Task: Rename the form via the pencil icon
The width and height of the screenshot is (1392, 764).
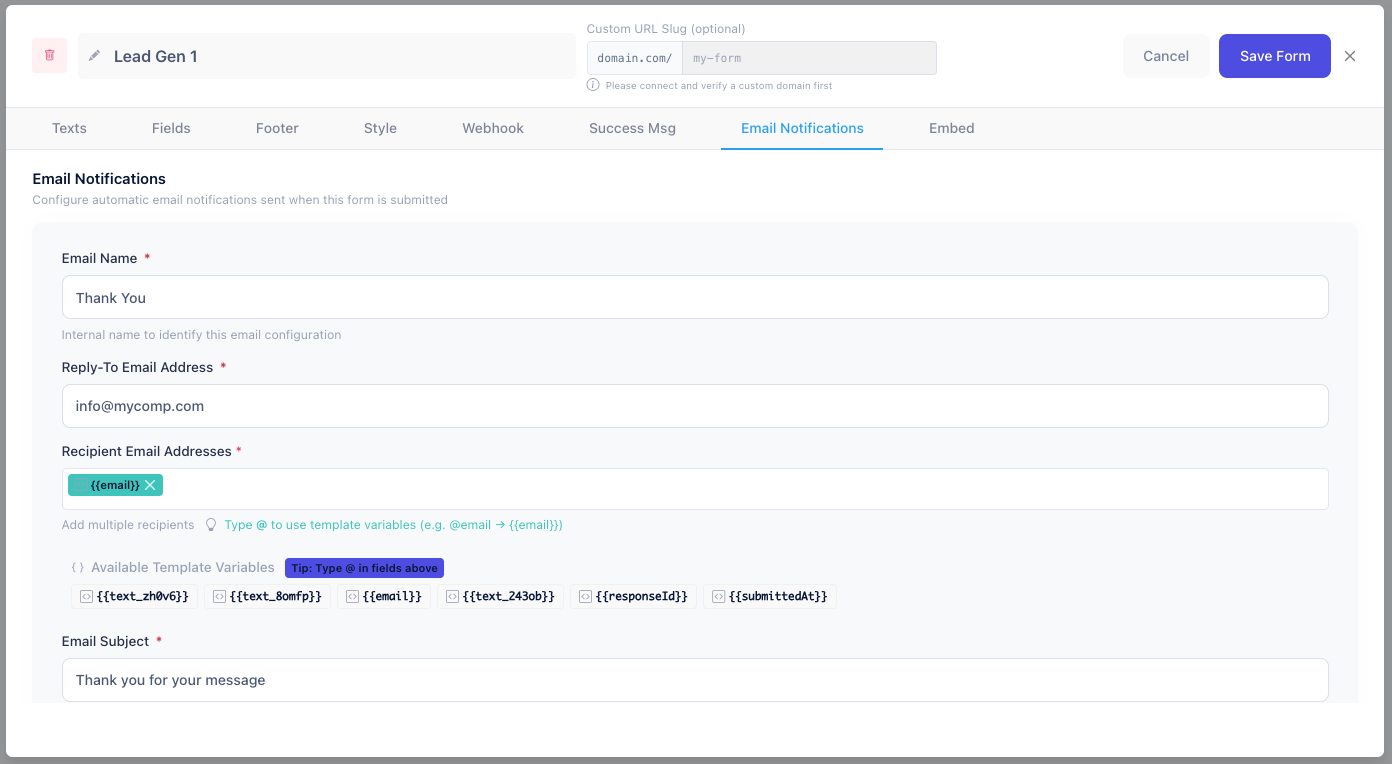Action: 94,56
